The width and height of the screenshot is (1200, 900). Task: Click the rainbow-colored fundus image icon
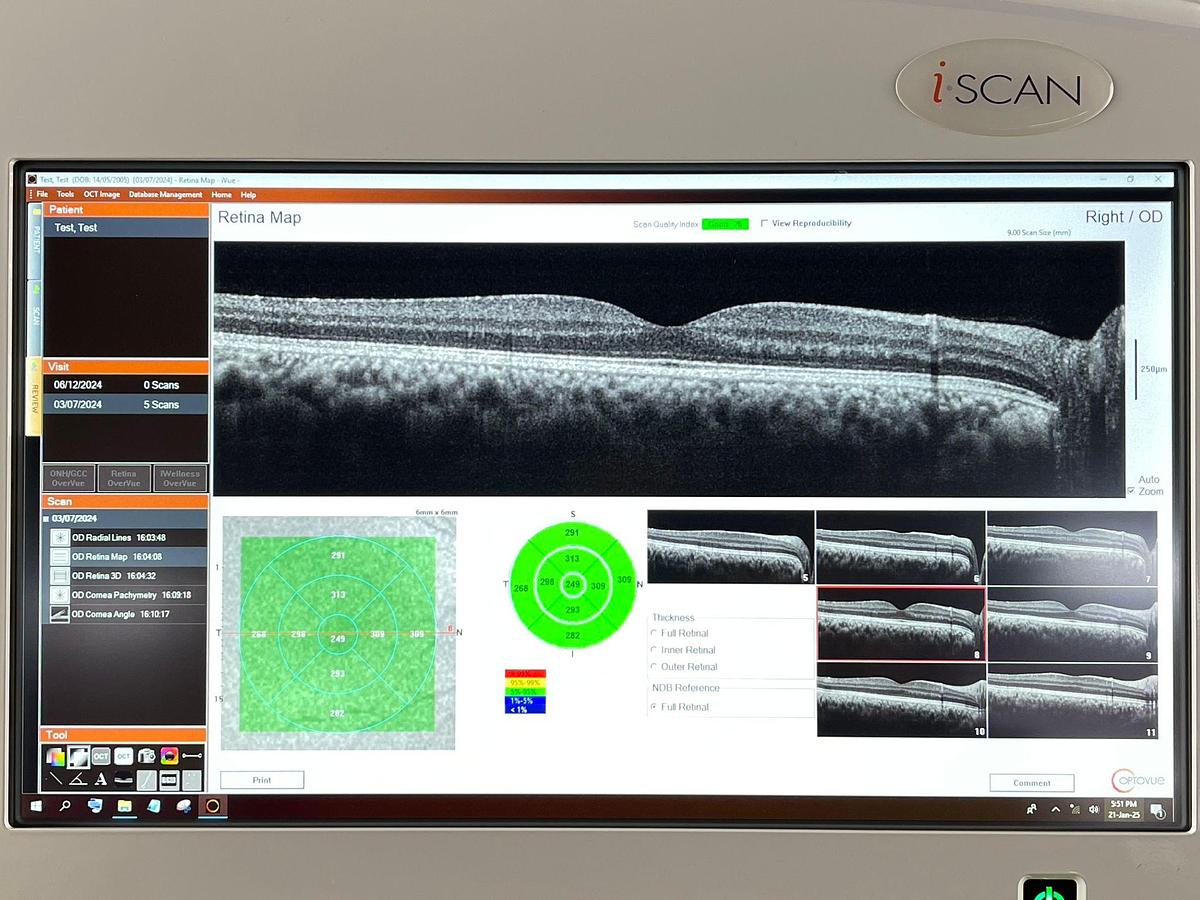[x=169, y=756]
